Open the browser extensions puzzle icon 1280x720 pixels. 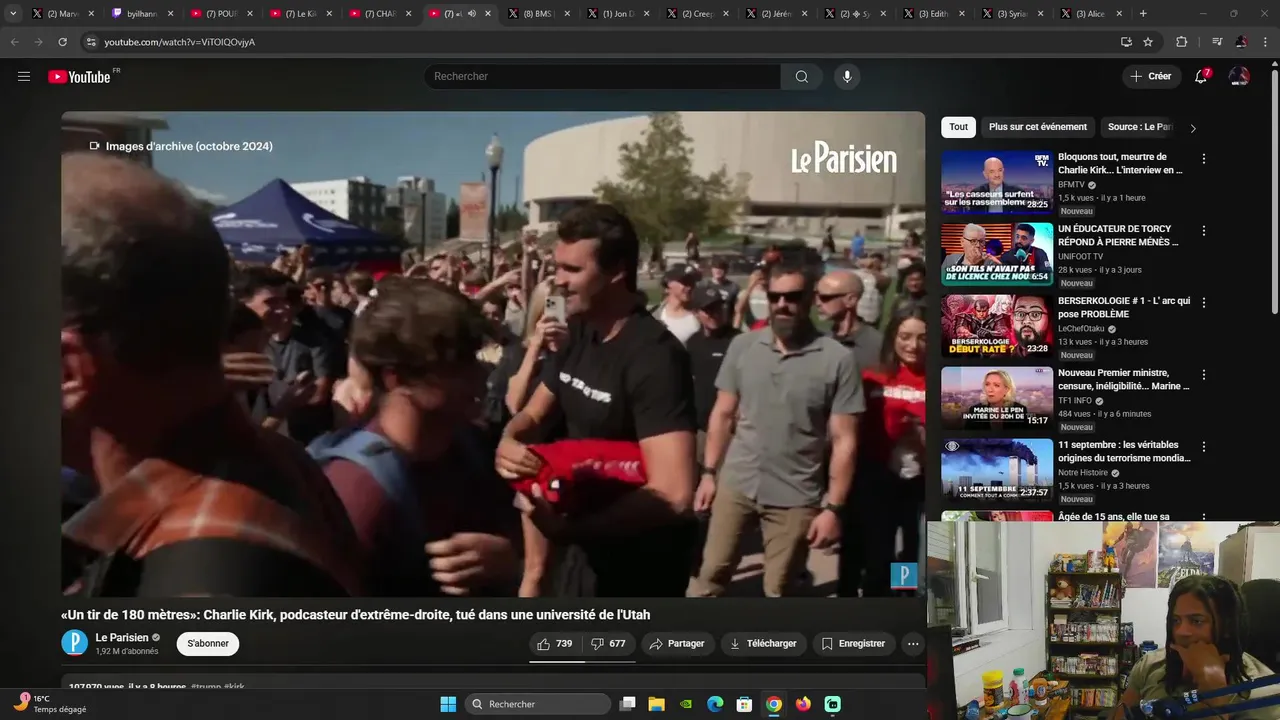(1181, 42)
